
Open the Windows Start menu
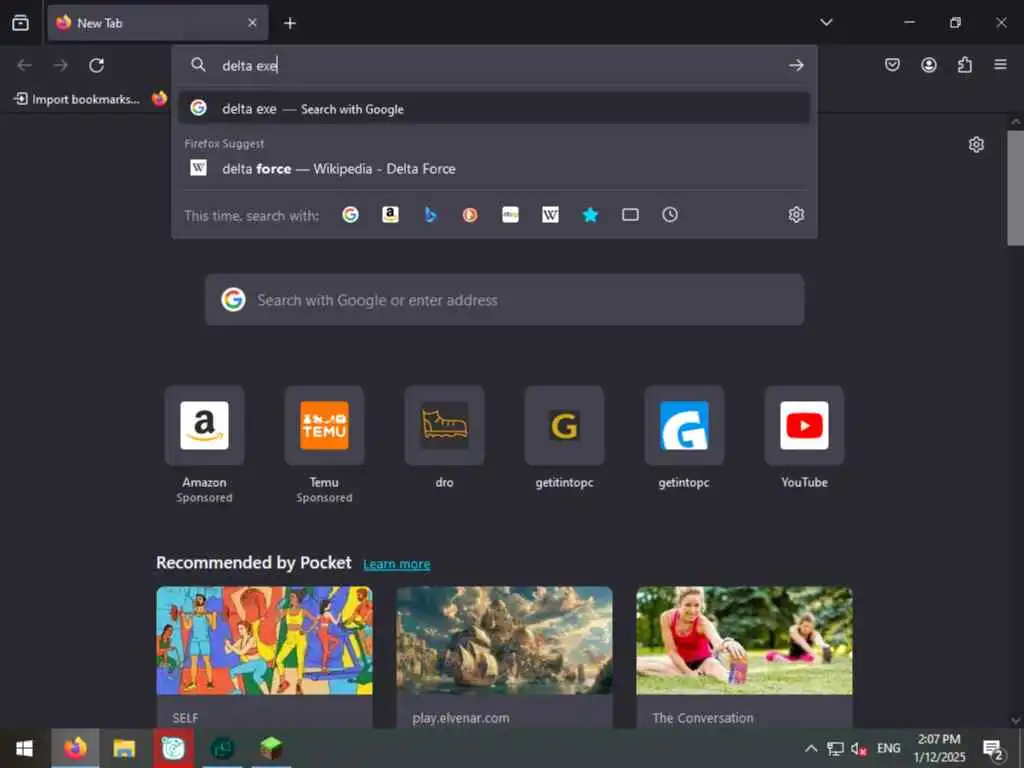(25, 748)
